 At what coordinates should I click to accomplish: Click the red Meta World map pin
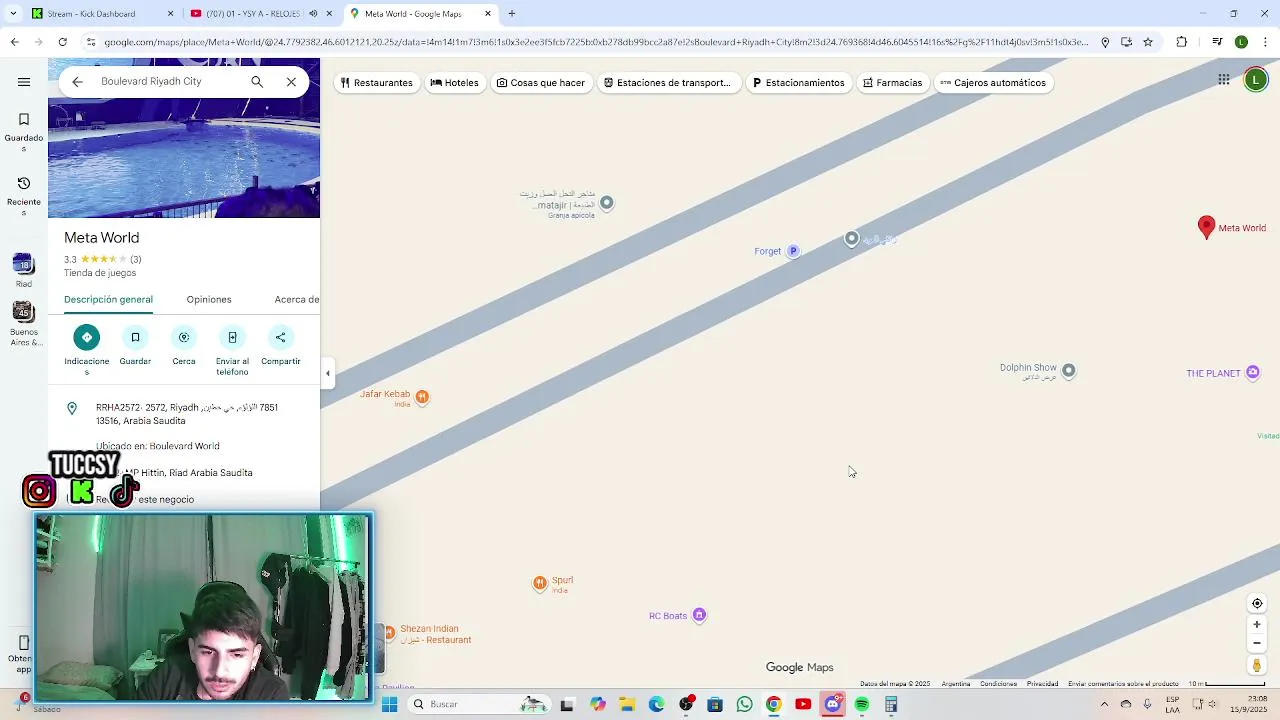click(1206, 227)
